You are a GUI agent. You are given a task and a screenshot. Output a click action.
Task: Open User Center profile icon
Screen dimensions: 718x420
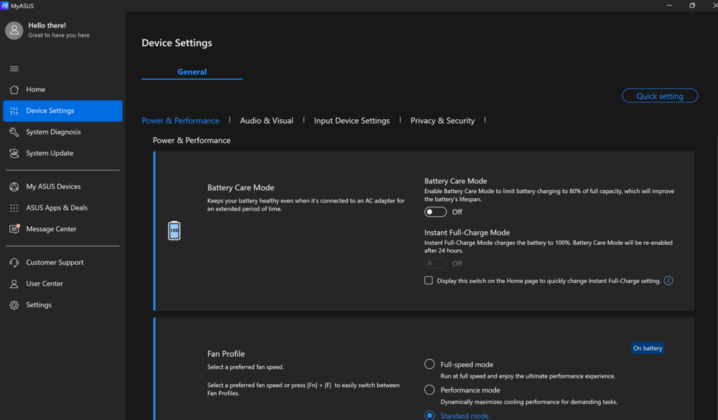14,284
